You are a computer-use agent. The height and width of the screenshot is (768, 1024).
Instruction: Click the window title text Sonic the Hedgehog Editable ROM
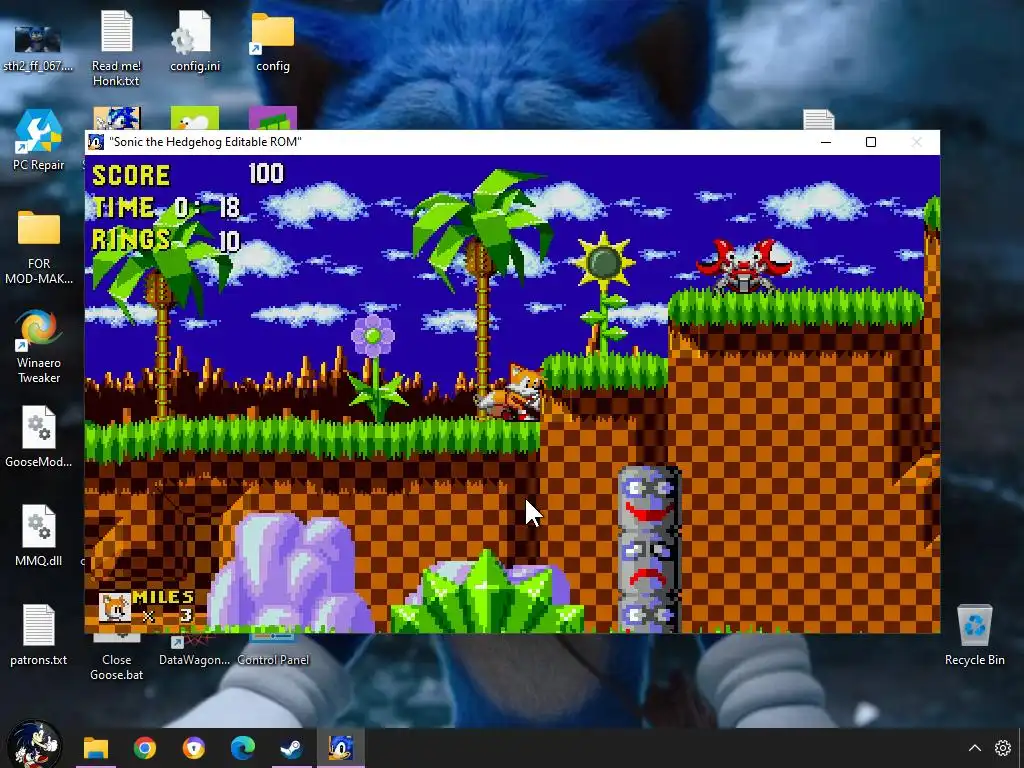205,142
